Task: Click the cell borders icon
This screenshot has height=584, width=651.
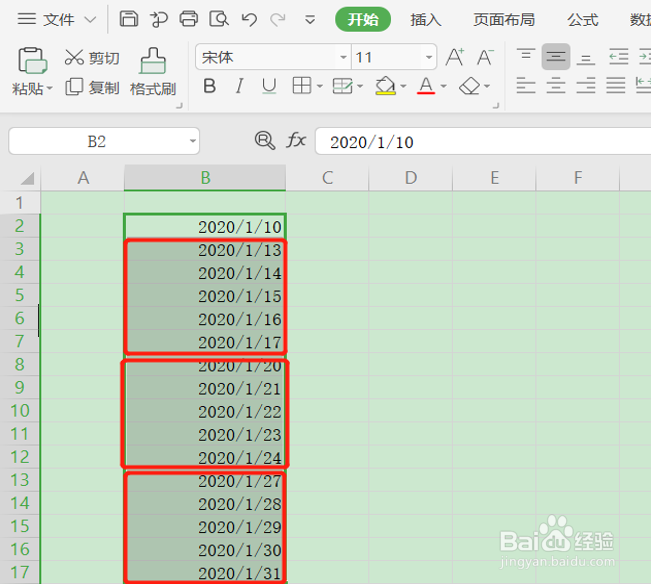Action: click(x=302, y=86)
